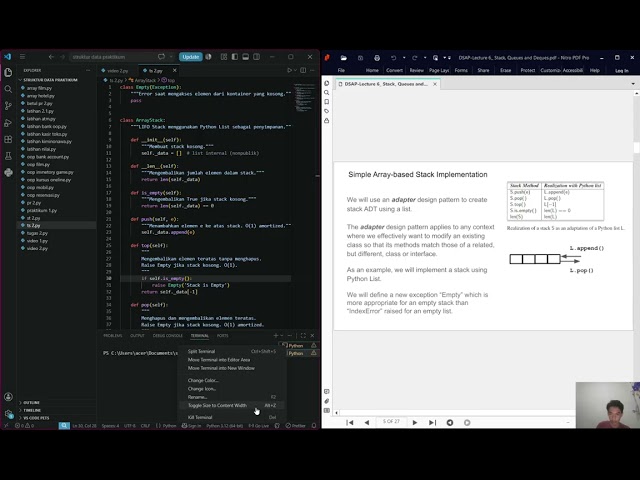Open the Security lock panel icon in Nitro PDF
This screenshot has height=480, width=640.
tap(327, 120)
